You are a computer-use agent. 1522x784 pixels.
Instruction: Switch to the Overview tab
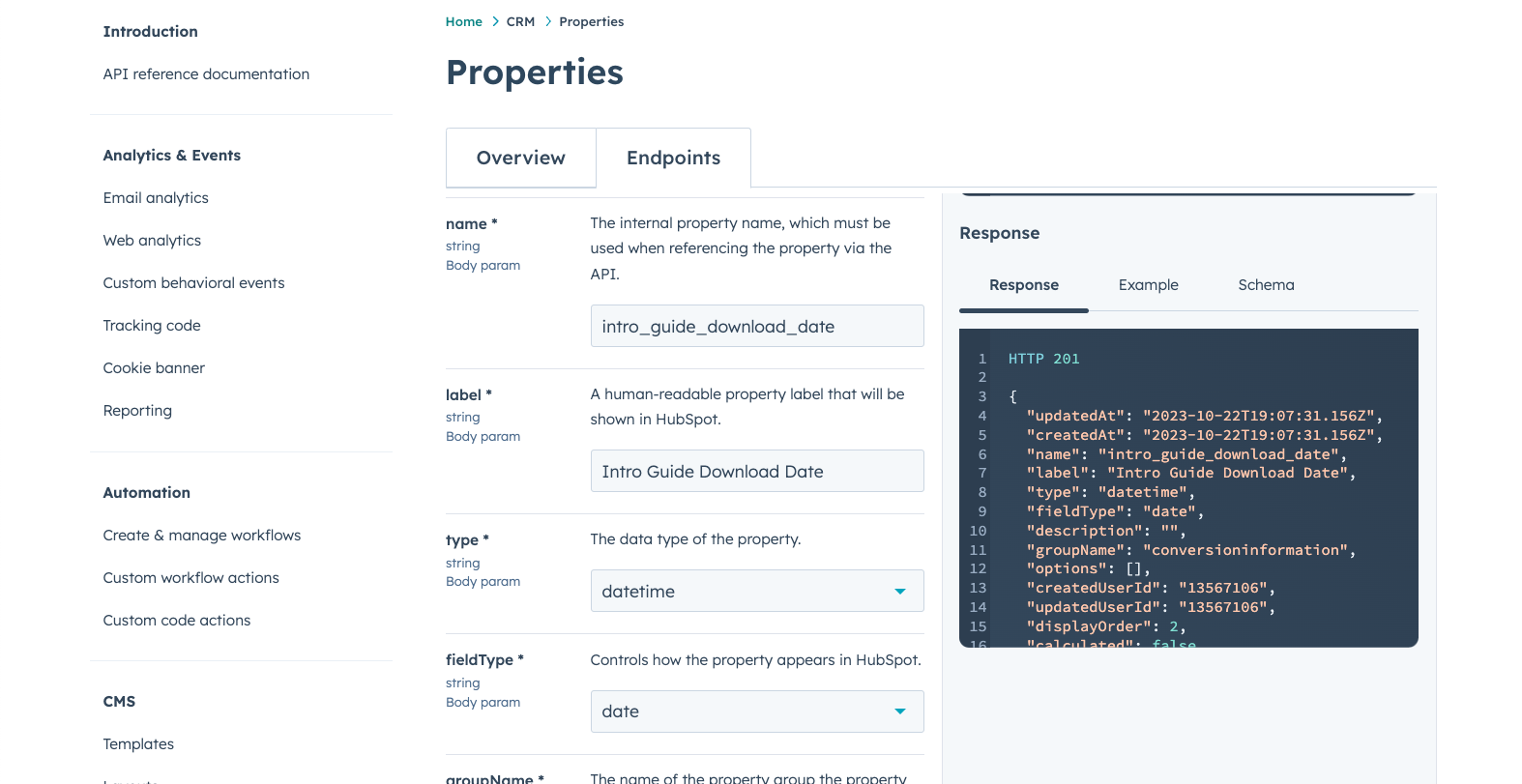tap(521, 158)
